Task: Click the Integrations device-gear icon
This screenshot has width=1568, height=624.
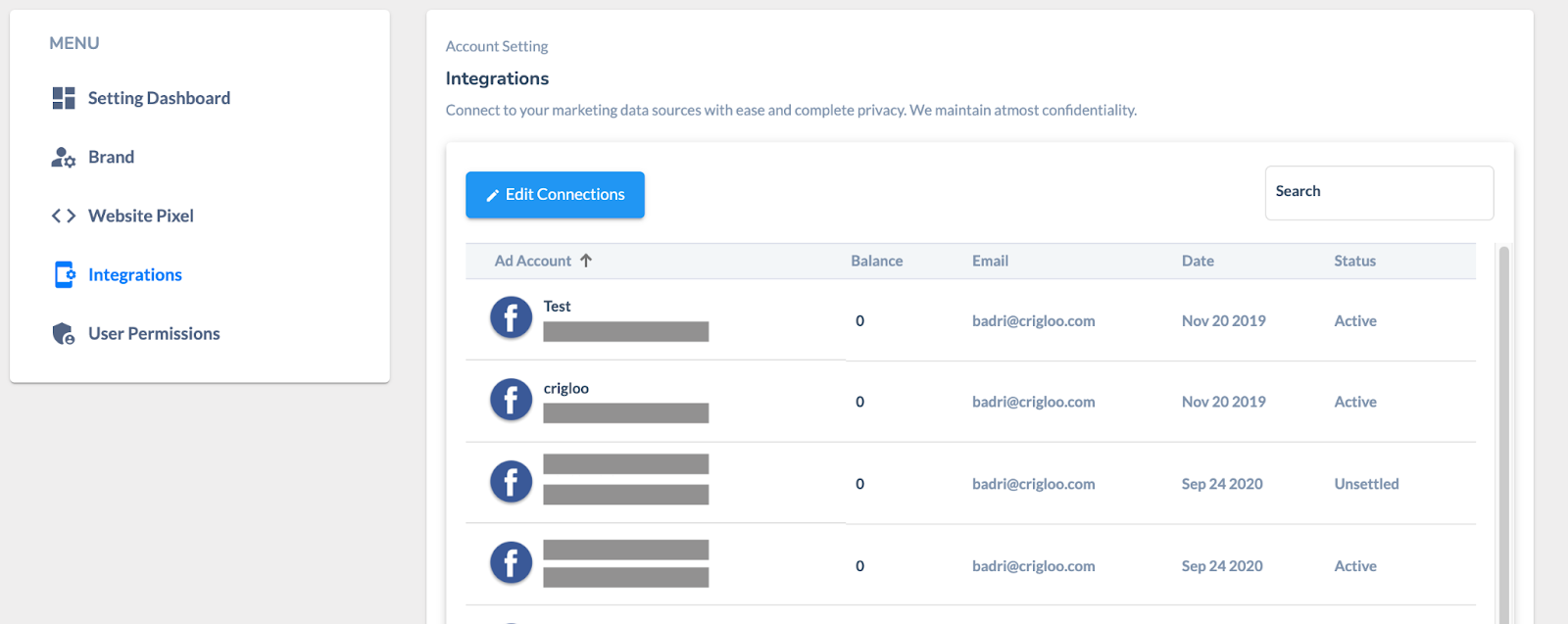Action: (65, 274)
